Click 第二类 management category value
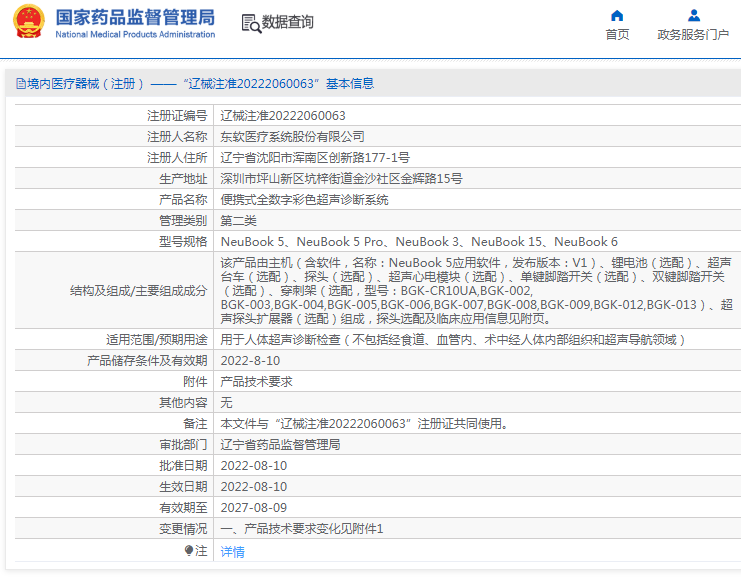Image resolution: width=741 pixels, height=577 pixels. (238, 221)
